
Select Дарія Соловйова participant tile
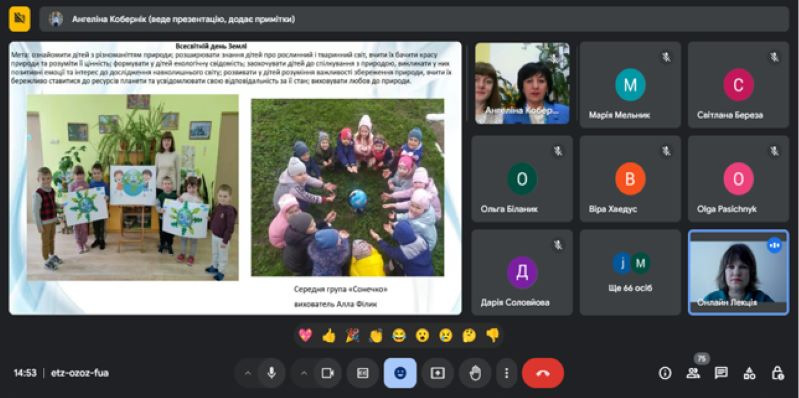[522, 272]
